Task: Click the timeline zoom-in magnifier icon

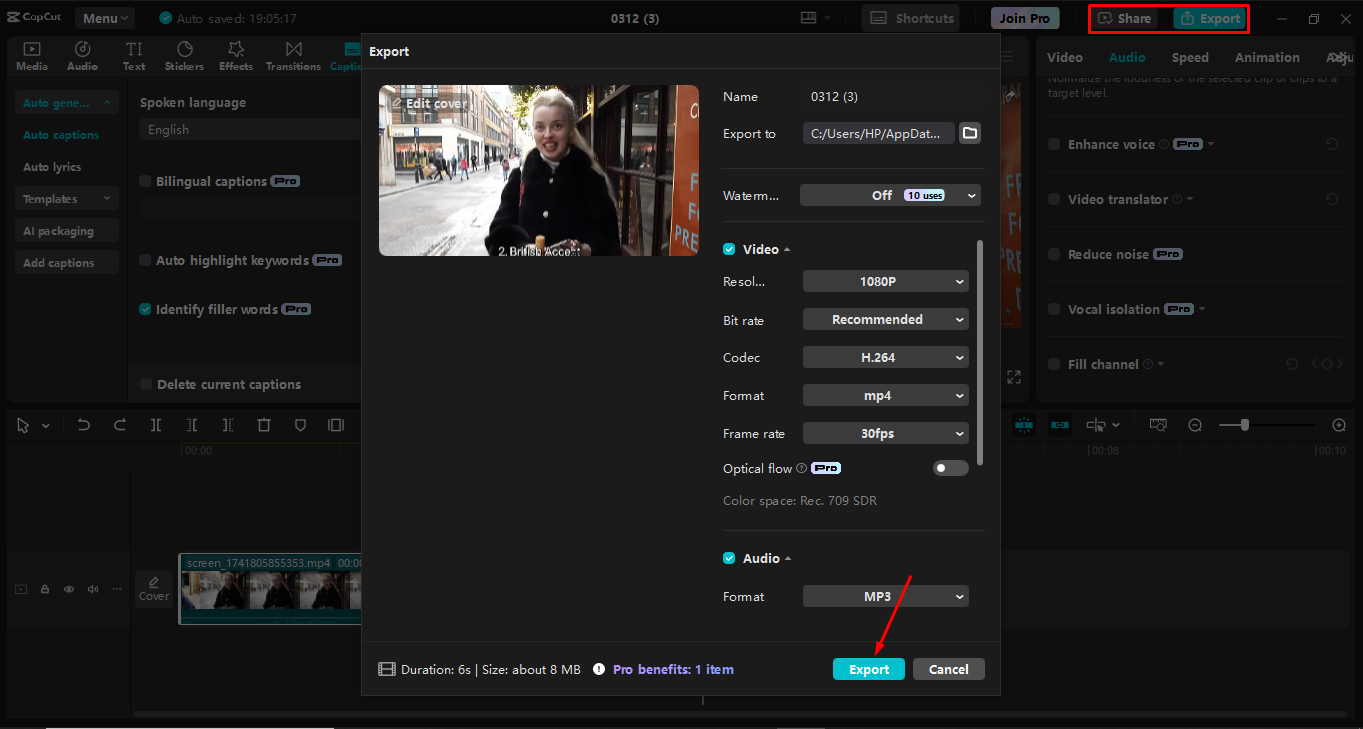Action: [x=1338, y=424]
